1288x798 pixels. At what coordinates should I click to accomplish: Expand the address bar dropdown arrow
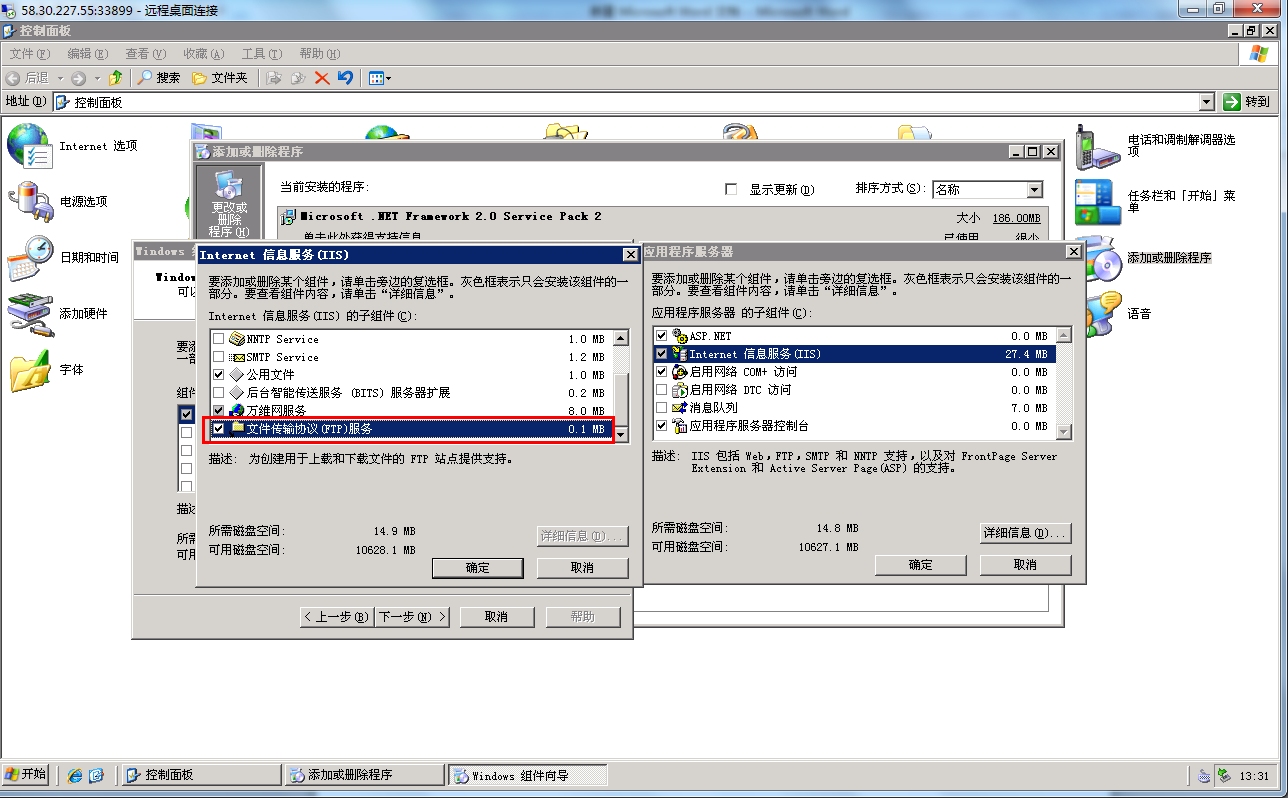[x=1206, y=102]
